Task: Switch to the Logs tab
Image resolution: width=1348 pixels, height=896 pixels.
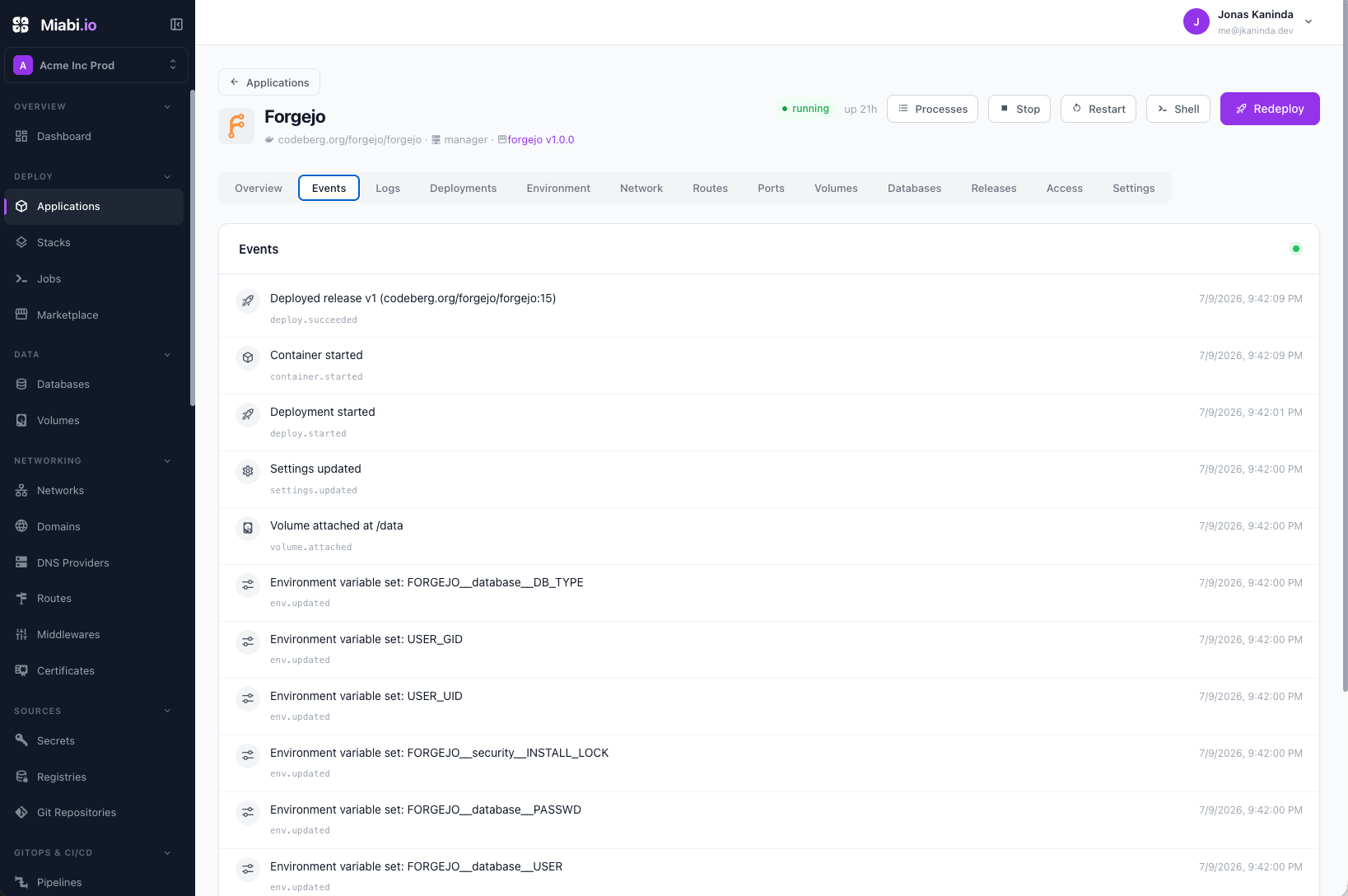Action: [388, 188]
